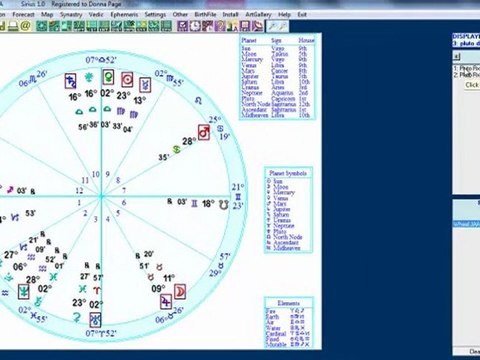Select the boxed red Mars glyph

204,132
